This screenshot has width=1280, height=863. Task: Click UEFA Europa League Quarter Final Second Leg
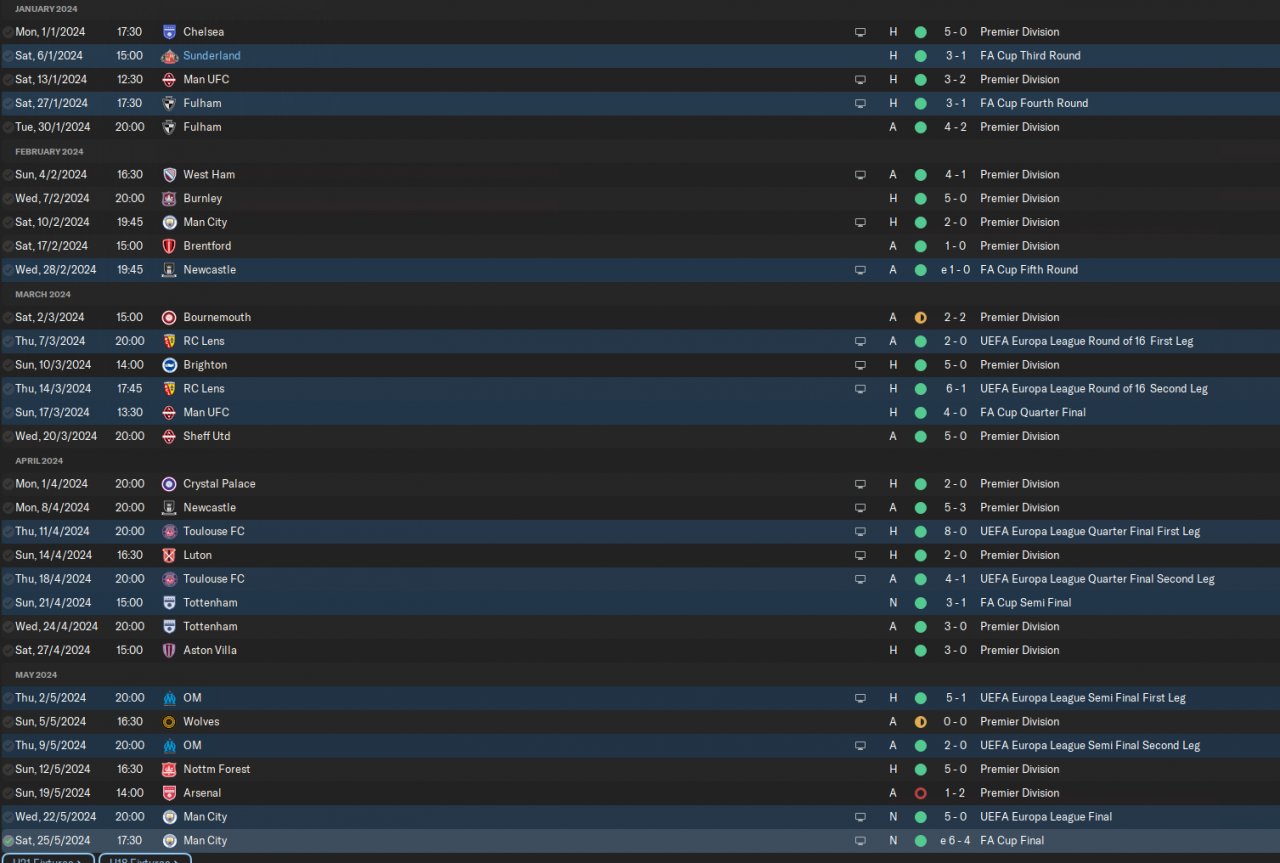[1097, 579]
